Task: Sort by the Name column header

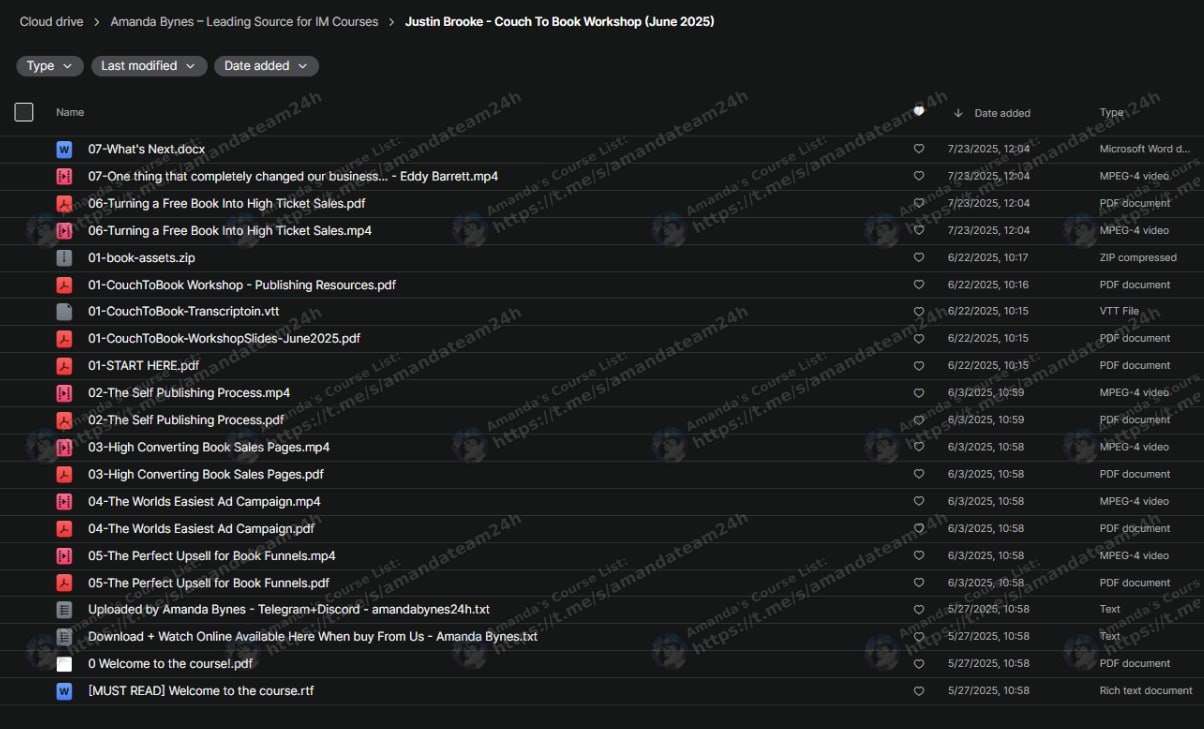Action: point(70,112)
